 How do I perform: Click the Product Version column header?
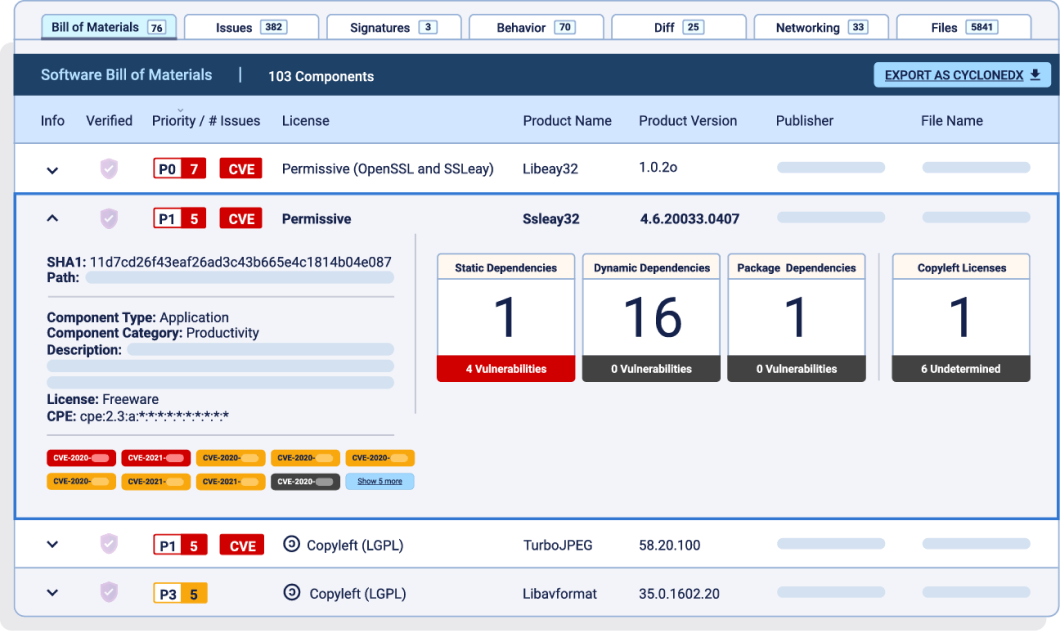pyautogui.click(x=688, y=120)
